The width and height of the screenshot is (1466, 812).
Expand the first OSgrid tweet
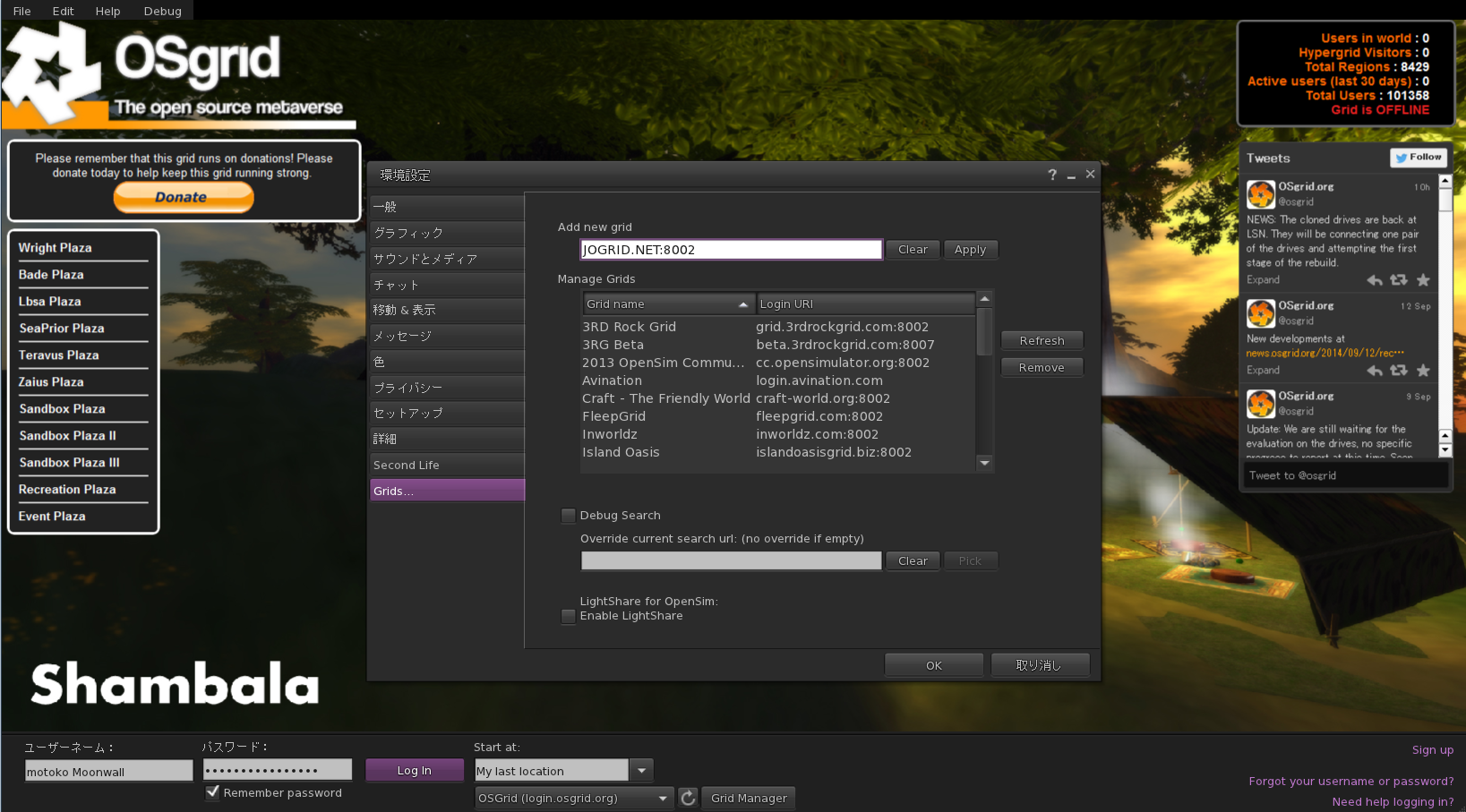tap(1263, 280)
